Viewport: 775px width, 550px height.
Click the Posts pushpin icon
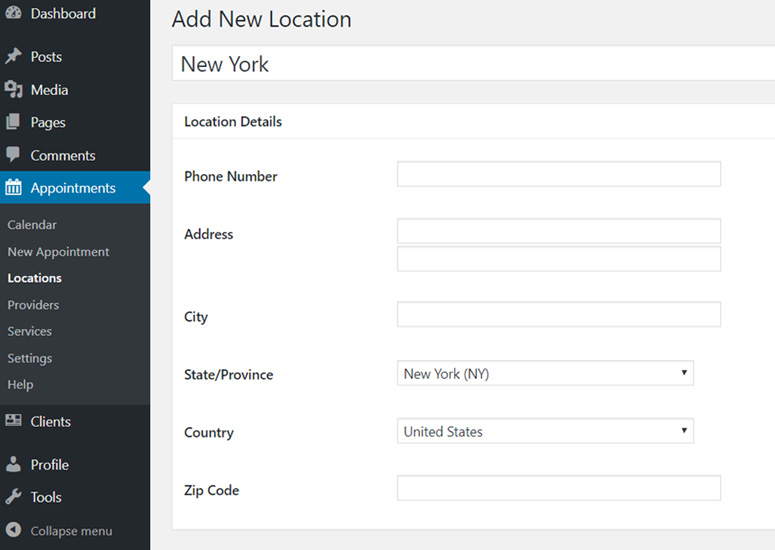(x=13, y=56)
